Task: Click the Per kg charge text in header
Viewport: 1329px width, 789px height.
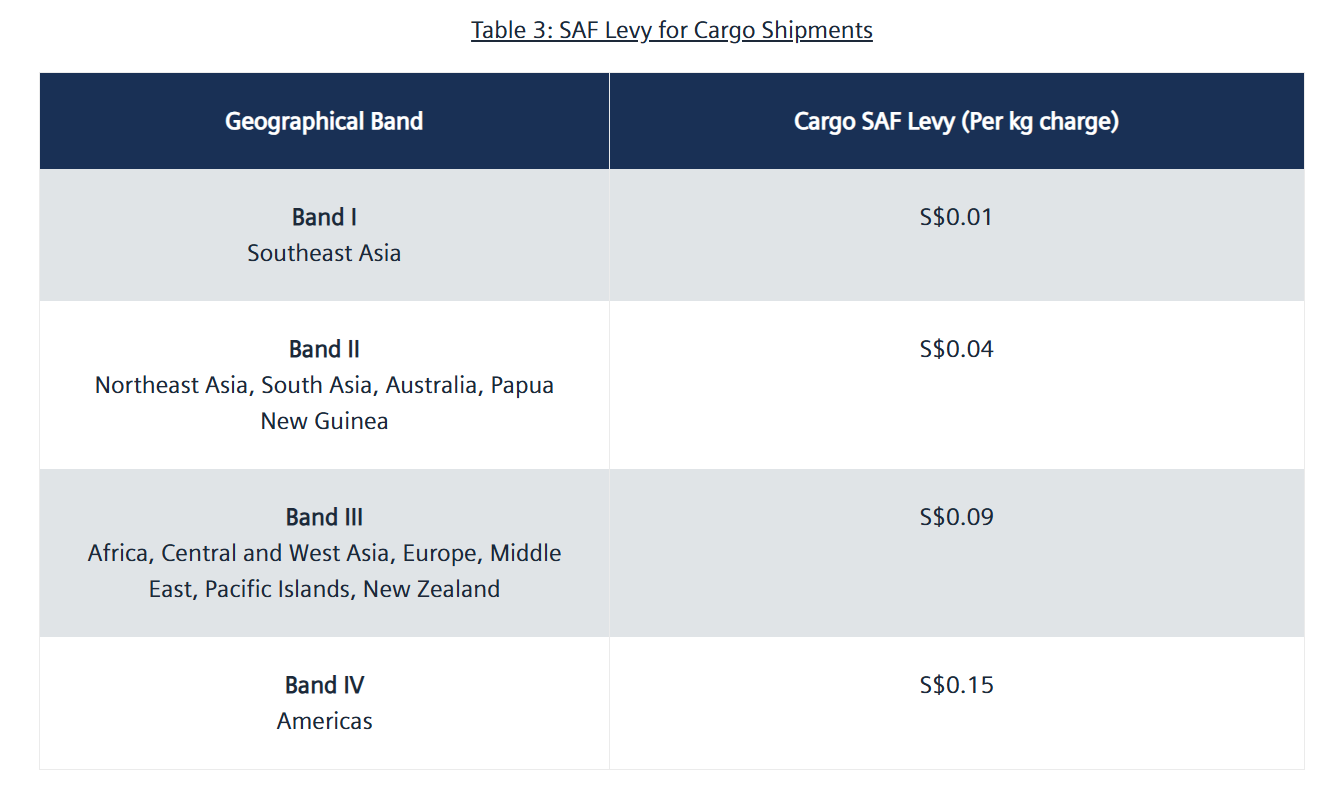Action: coord(1040,121)
